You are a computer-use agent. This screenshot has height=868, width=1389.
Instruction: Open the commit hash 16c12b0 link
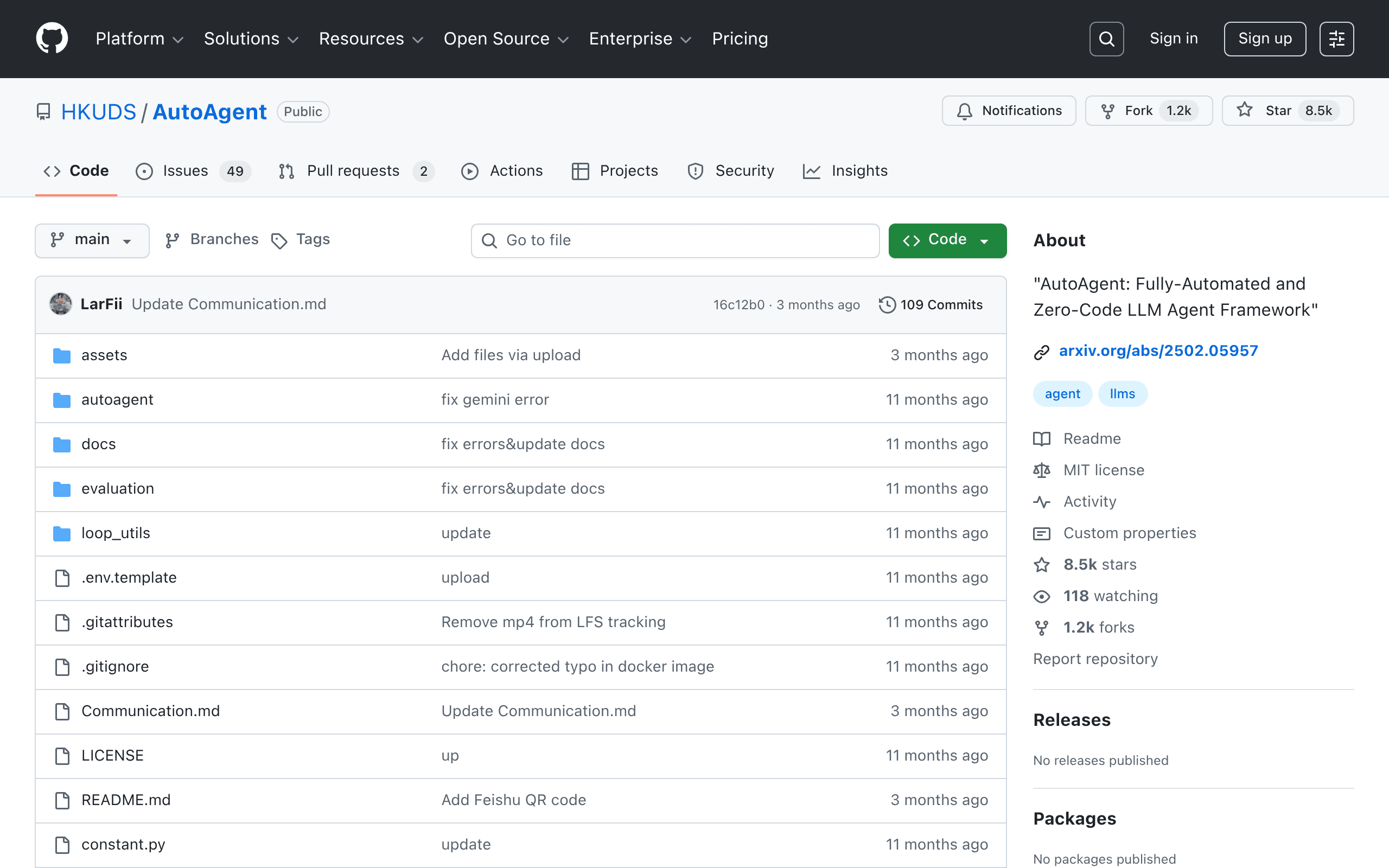[738, 305]
